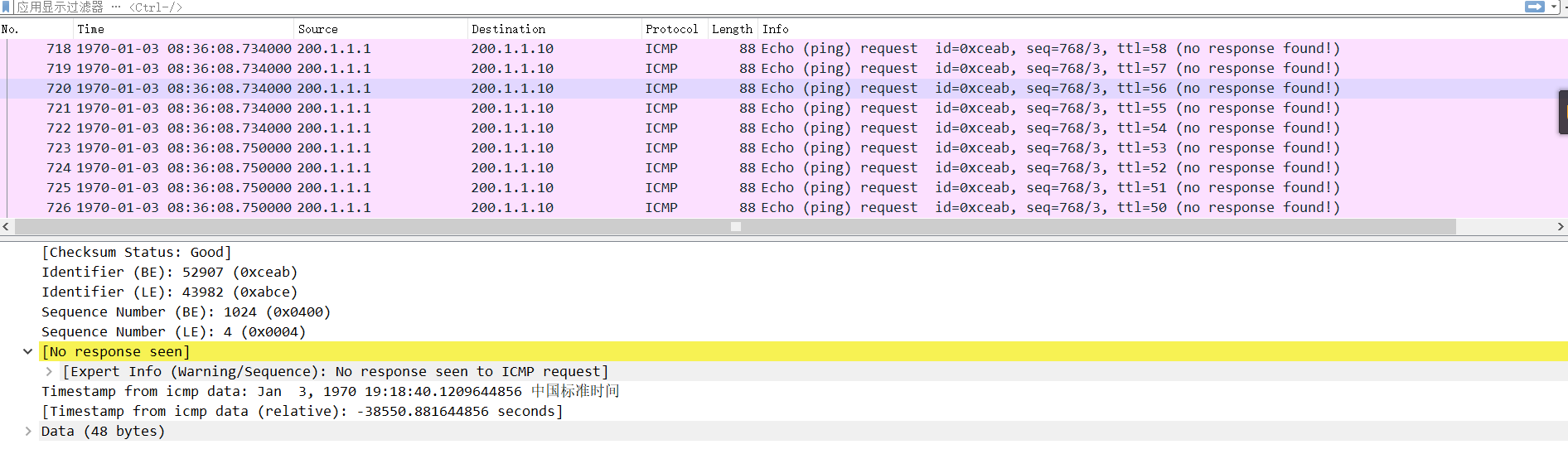This screenshot has height=454, width=1568.
Task: Expand the Expert Info warning entry
Action: click(49, 371)
